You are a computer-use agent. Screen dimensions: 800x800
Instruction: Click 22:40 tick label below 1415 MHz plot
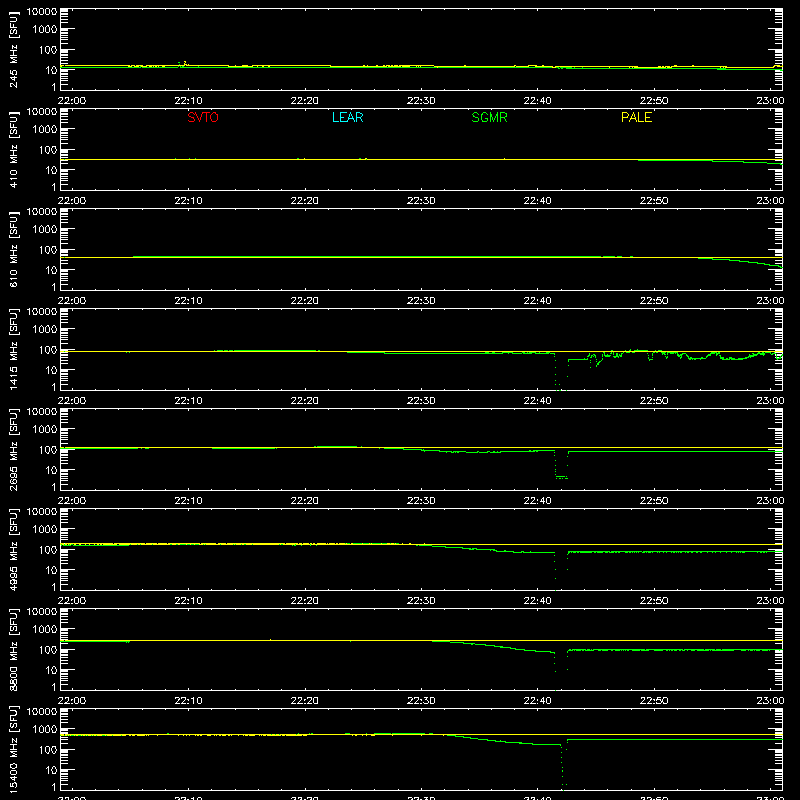[x=537, y=401]
